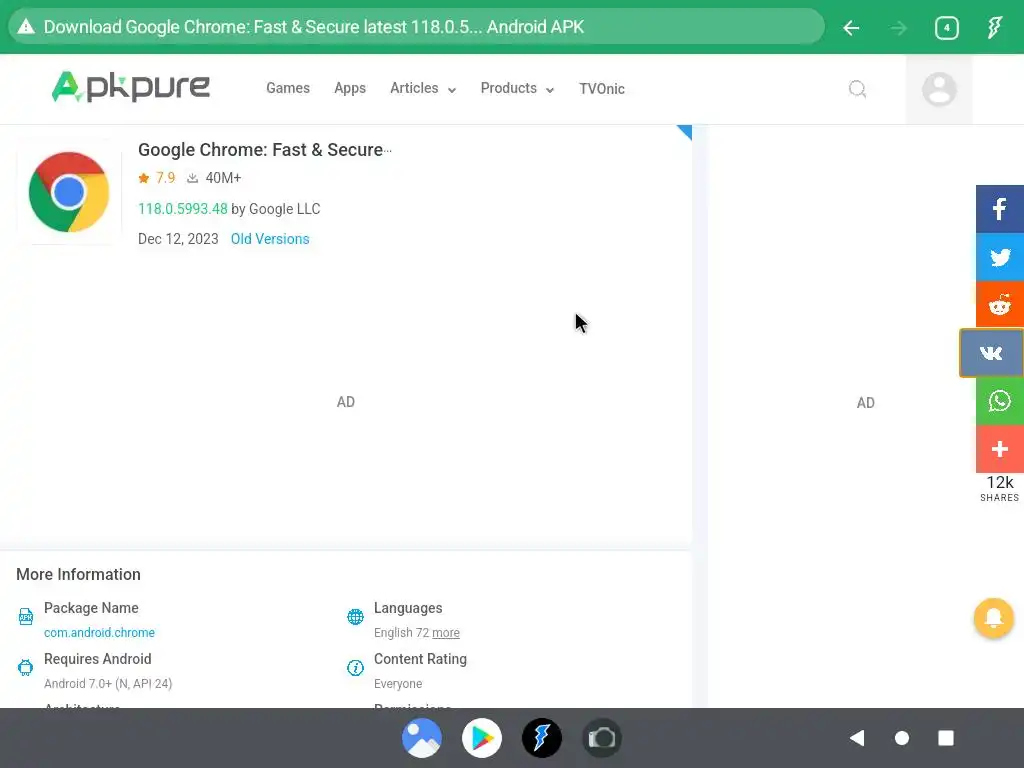Launch the Camera app from taskbar
The height and width of the screenshot is (768, 1024).
pos(601,738)
